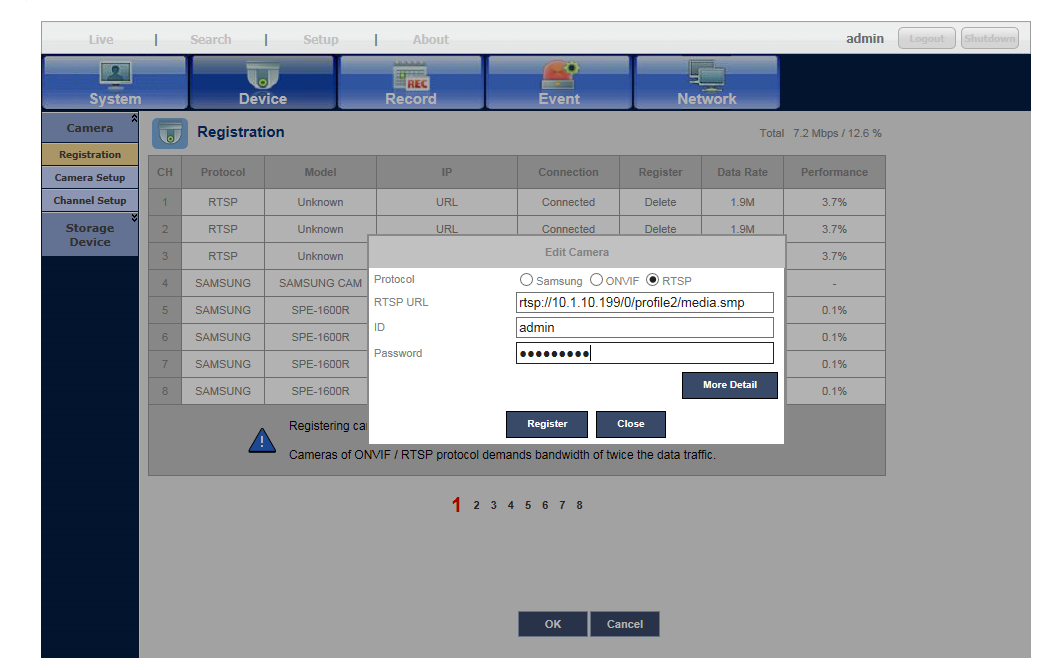The image size is (1045, 670).
Task: Click the SAMSUNG protocol cell of channel 6
Action: pos(223,337)
